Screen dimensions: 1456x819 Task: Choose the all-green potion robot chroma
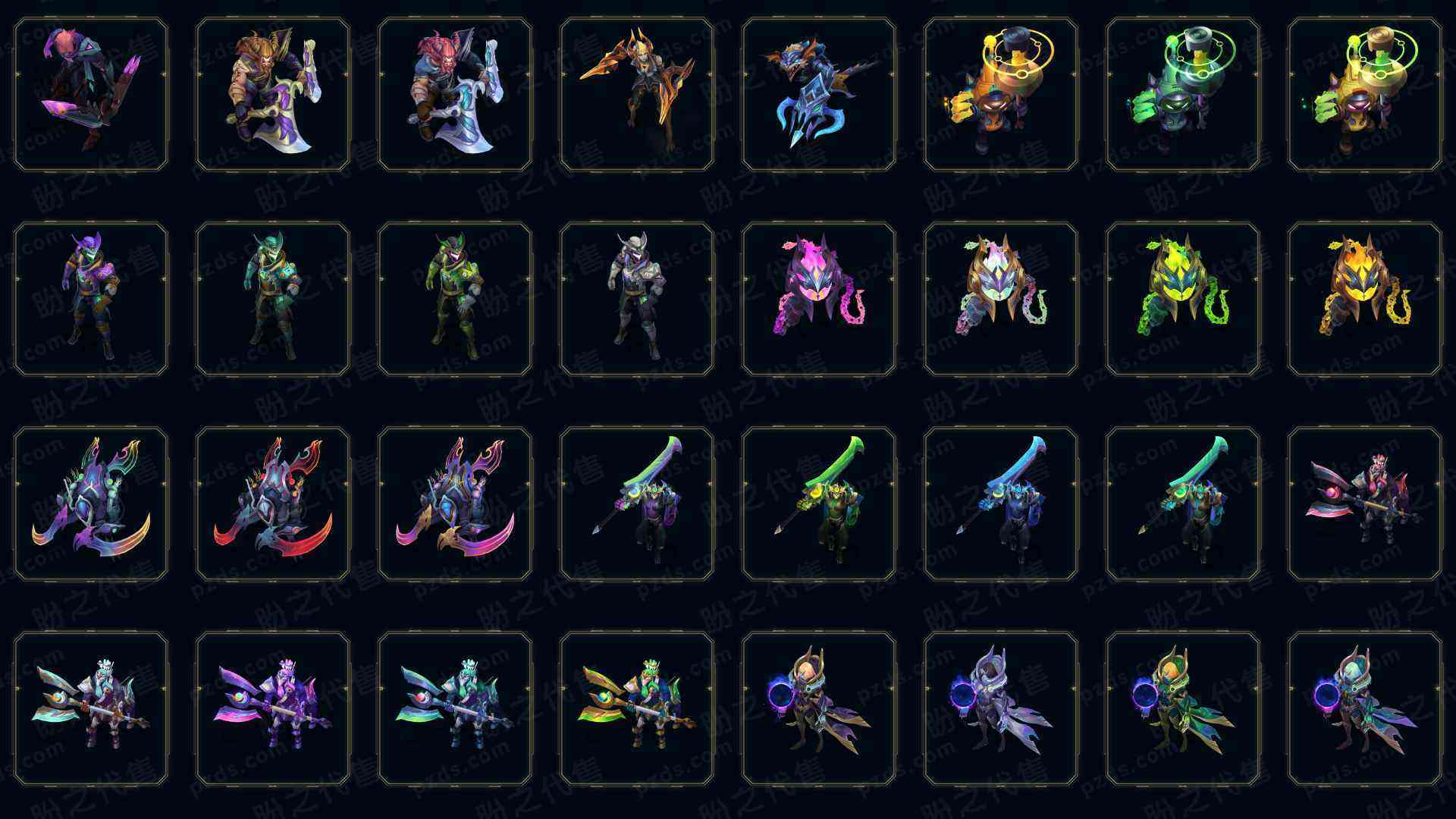click(1183, 95)
